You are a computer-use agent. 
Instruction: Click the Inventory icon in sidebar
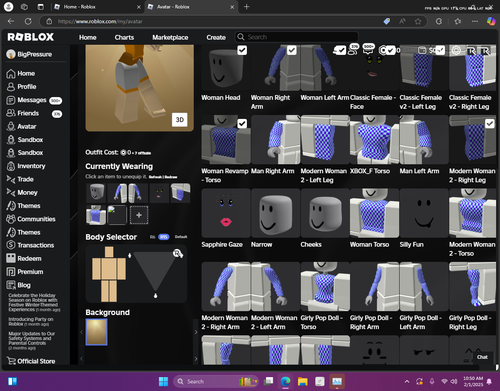pyautogui.click(x=11, y=166)
